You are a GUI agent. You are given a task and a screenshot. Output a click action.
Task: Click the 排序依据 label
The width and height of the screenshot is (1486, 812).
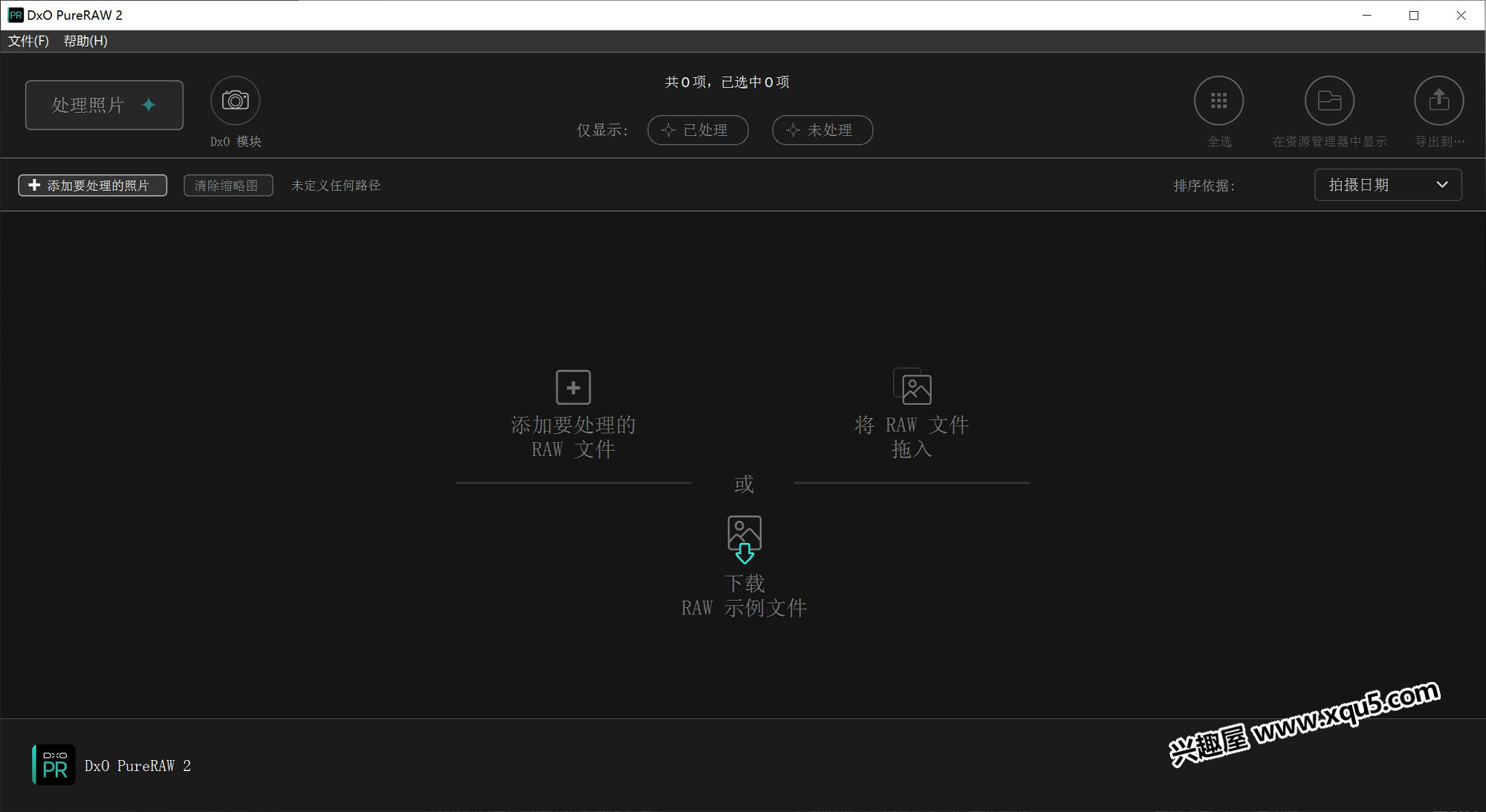[x=1204, y=186]
